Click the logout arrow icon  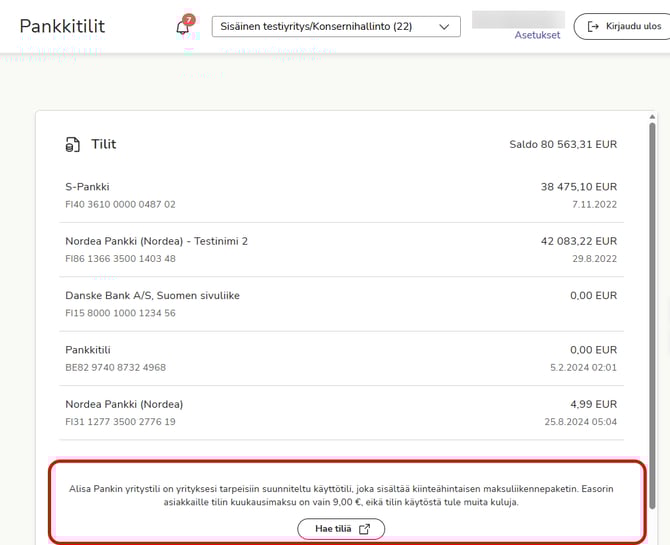pyautogui.click(x=593, y=26)
